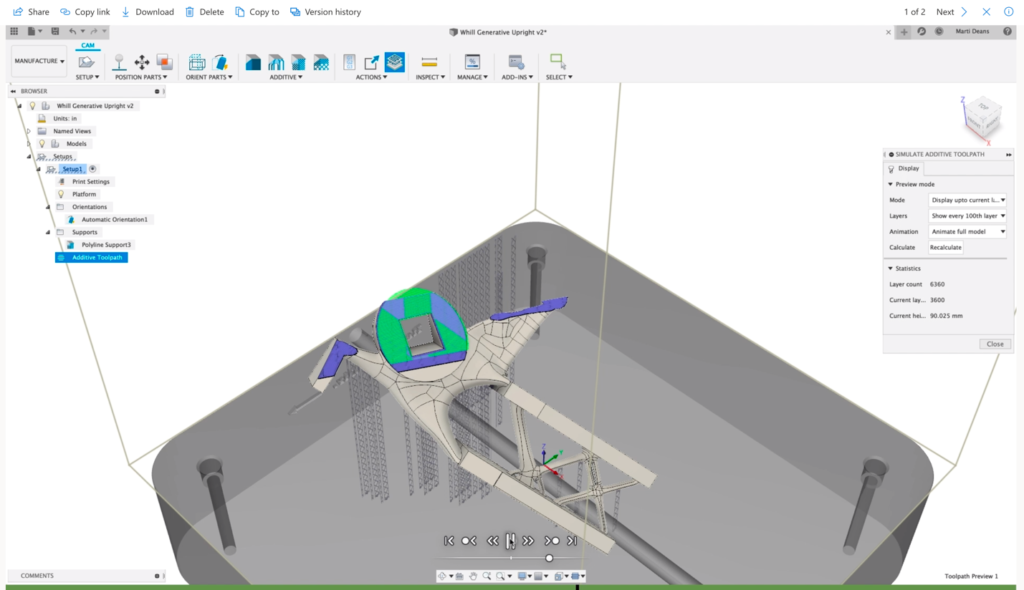Click the Save floppy disk icon
Viewport: 1024px width, 590px height.
tap(55, 31)
